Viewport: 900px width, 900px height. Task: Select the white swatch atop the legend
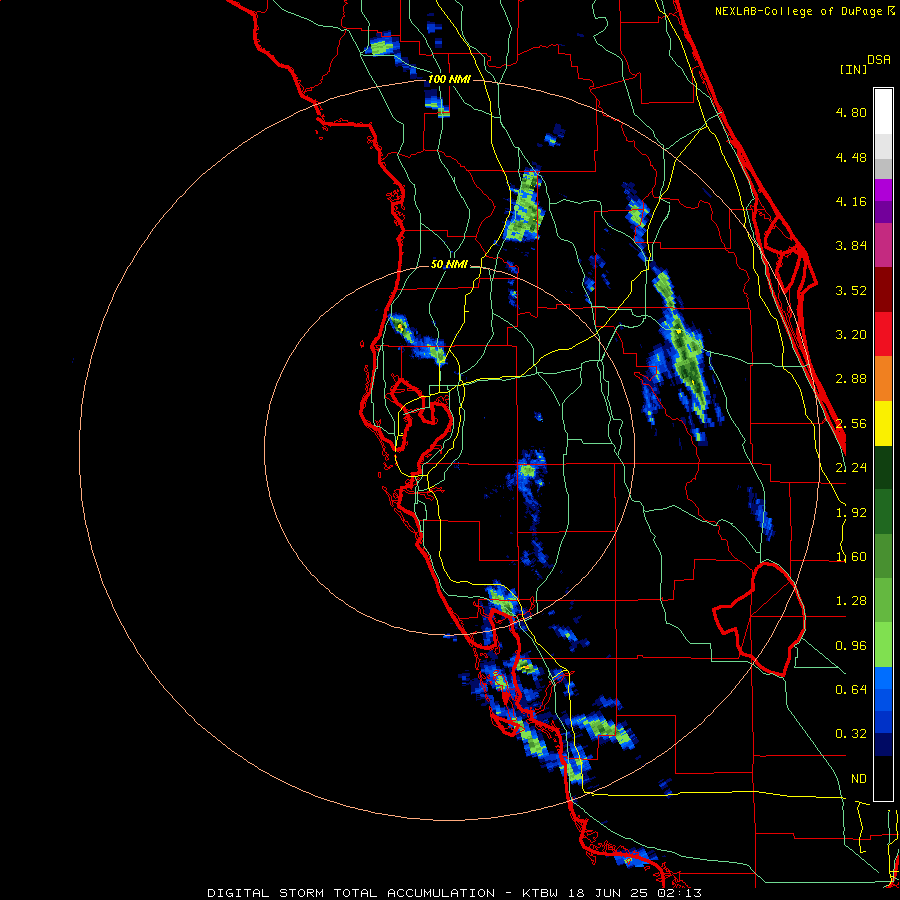click(883, 112)
